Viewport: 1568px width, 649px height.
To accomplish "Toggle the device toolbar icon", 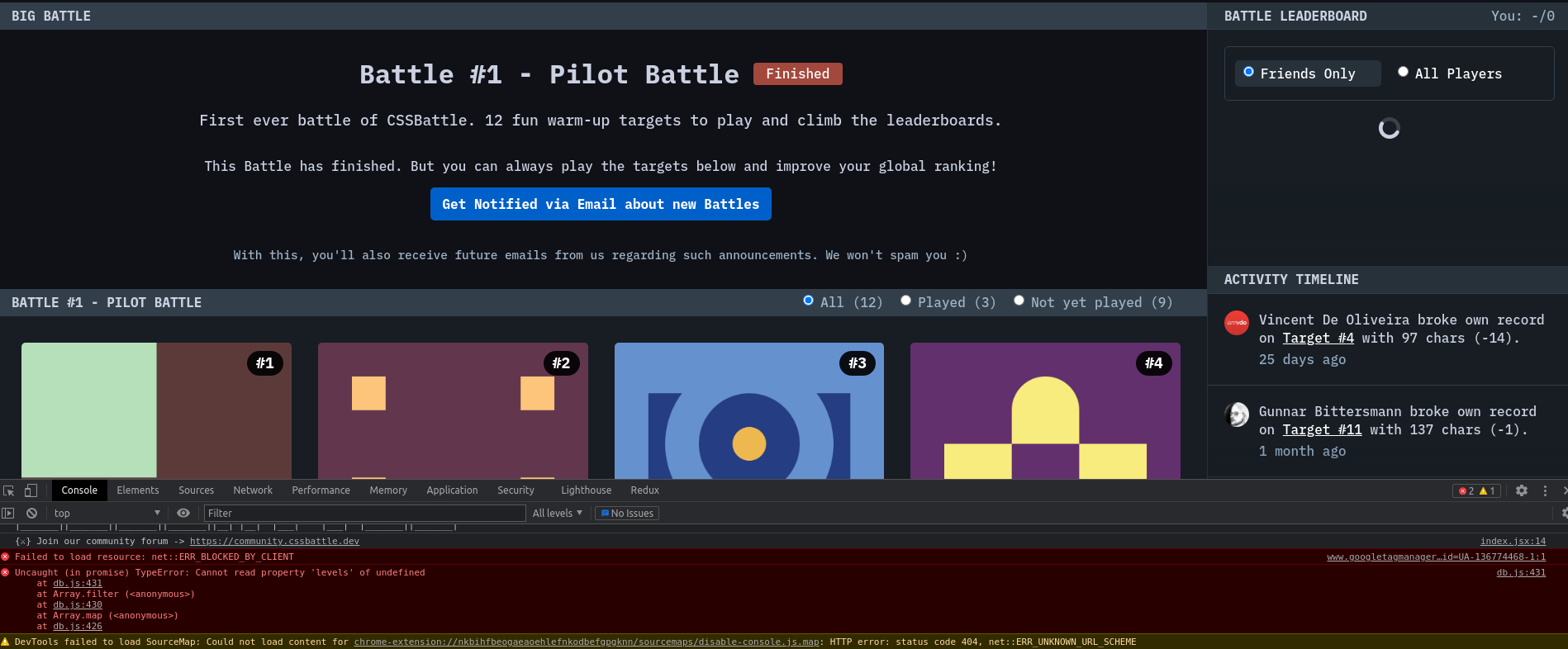I will coord(31,490).
